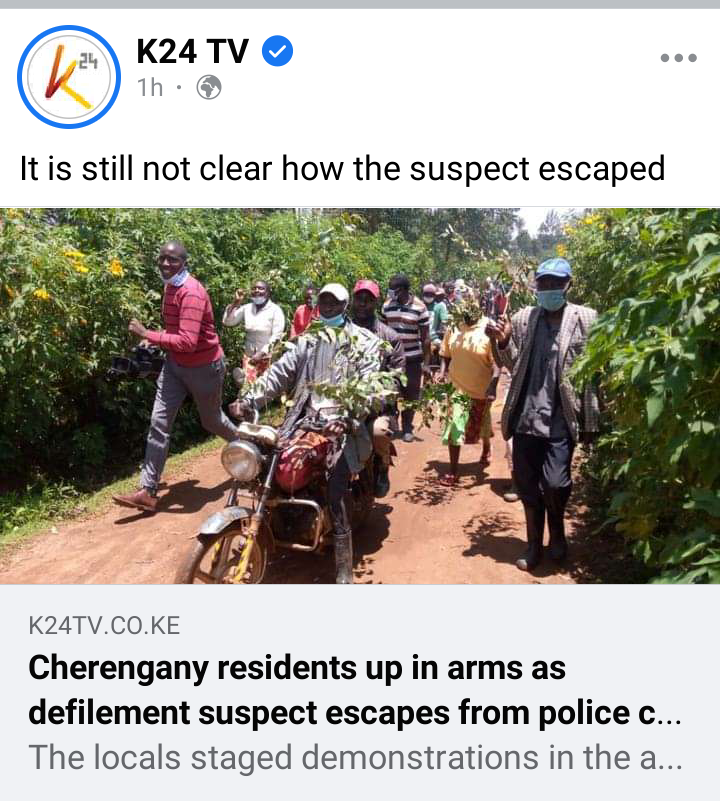Viewport: 720px width, 801px height.
Task: Click headline line 'defilement suspect escapes from police'
Action: coord(329,713)
